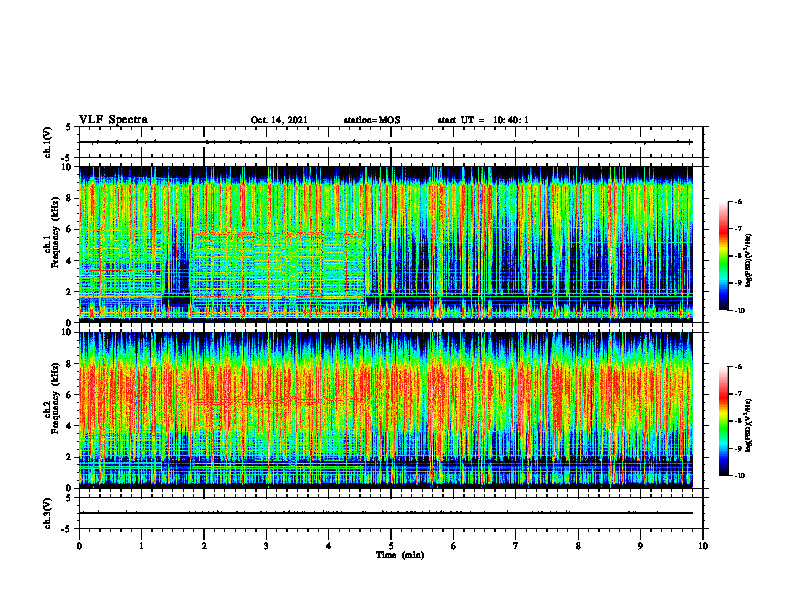Click time axis tick label "0"
Image resolution: width=792 pixels, height=612 pixels.
coord(79,546)
